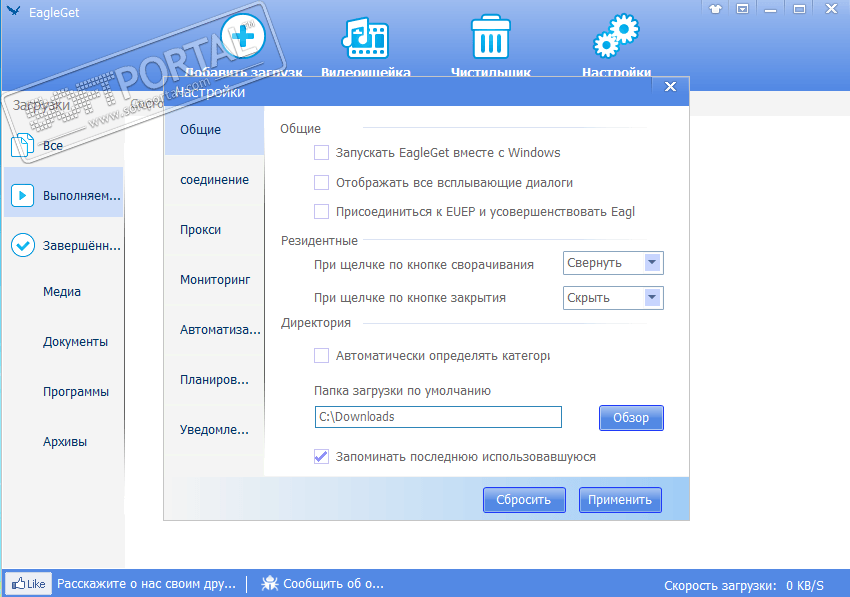Open the Свернуть minimize-action dropdown
The image size is (850, 597).
(613, 263)
